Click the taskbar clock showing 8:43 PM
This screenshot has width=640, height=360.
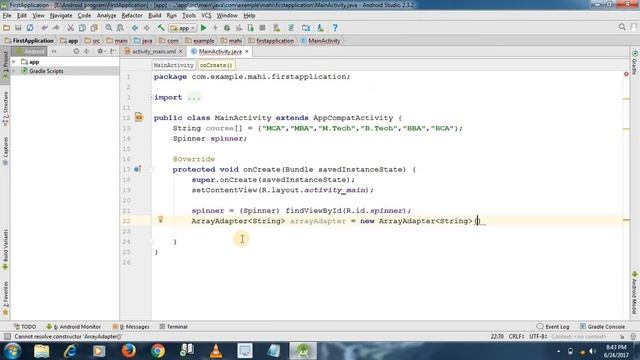click(616, 351)
